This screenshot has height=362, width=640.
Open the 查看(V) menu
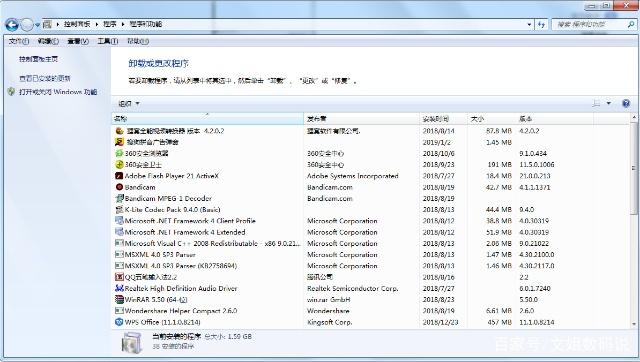[78, 41]
